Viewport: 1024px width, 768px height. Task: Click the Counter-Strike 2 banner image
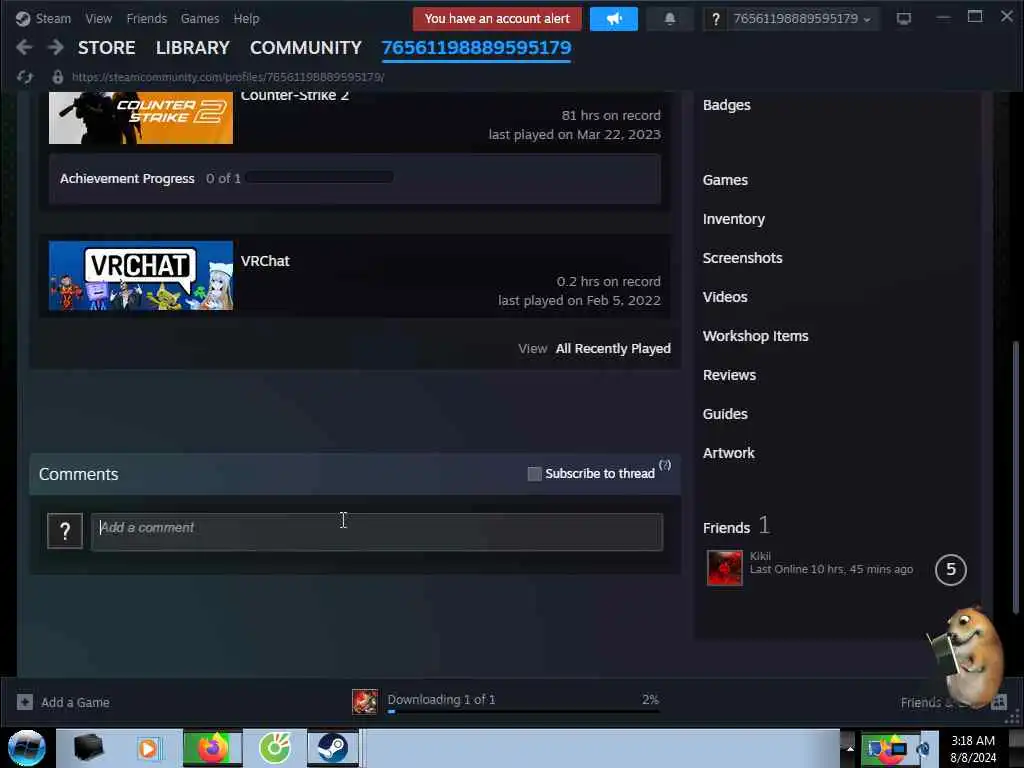pos(141,118)
